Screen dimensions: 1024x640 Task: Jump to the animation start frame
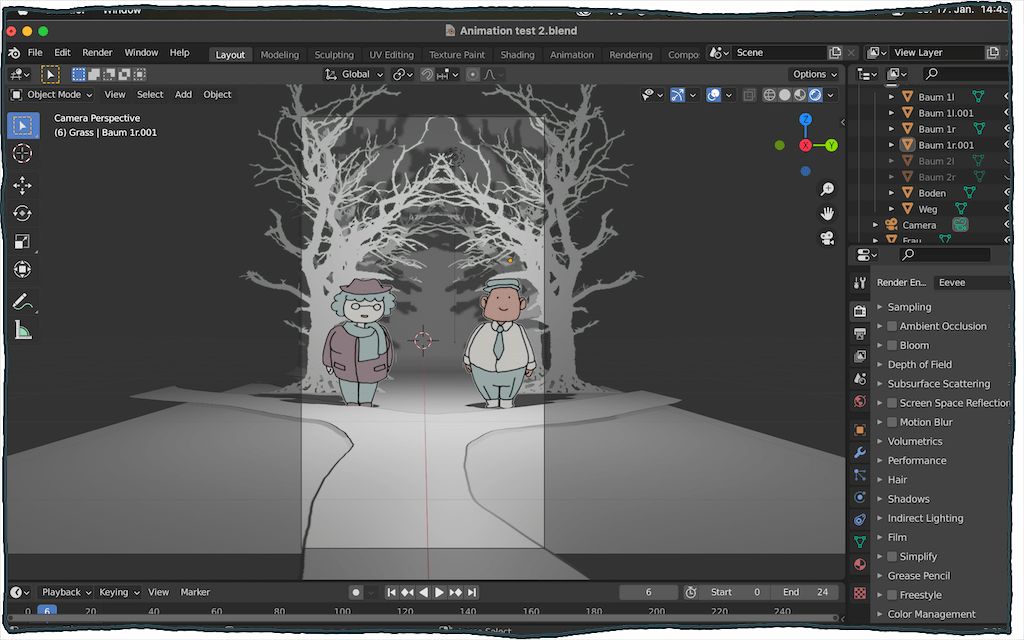tap(391, 592)
